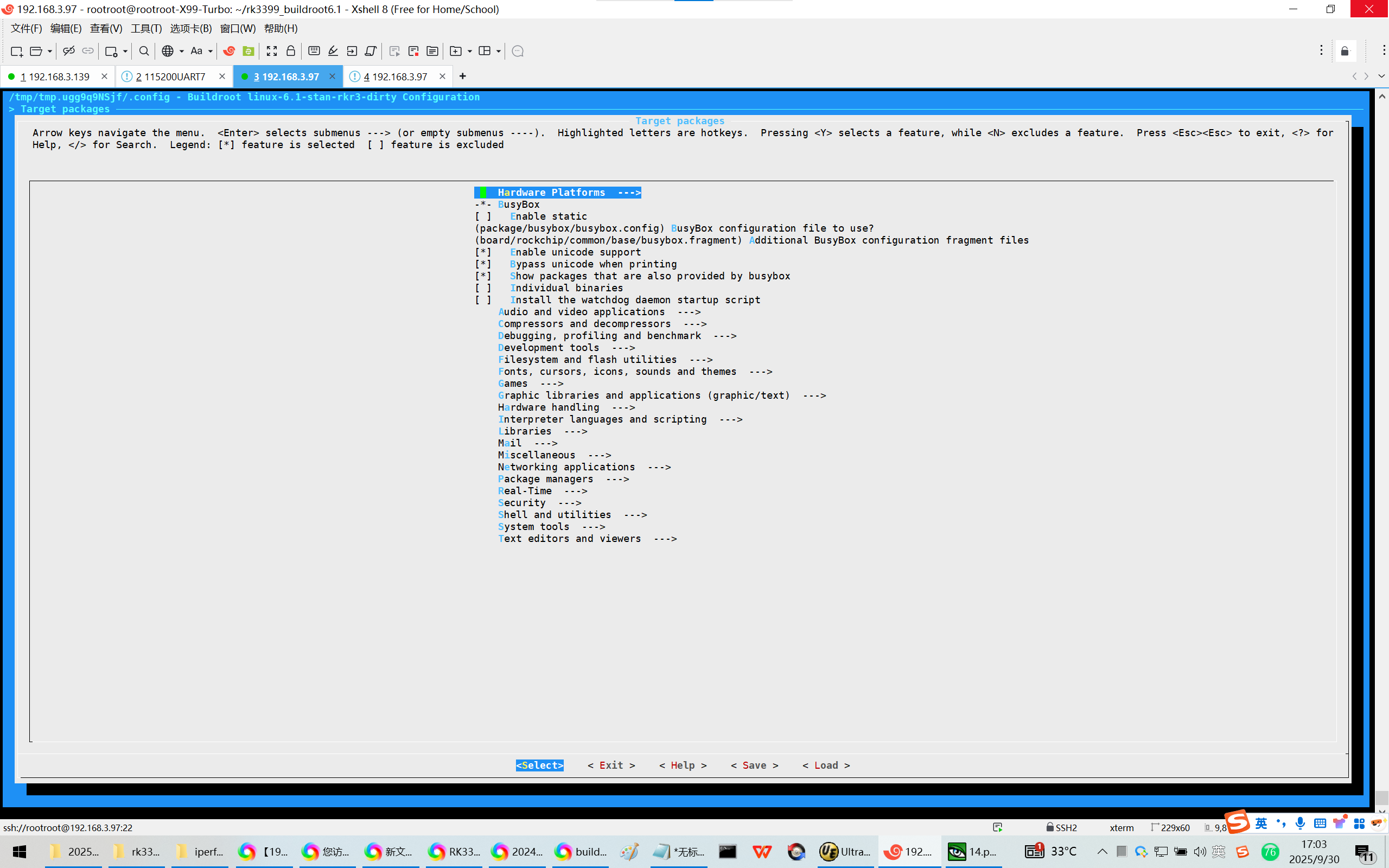Switch to the 2 115200UART7 tab
This screenshot has height=868, width=1389.
(171, 76)
